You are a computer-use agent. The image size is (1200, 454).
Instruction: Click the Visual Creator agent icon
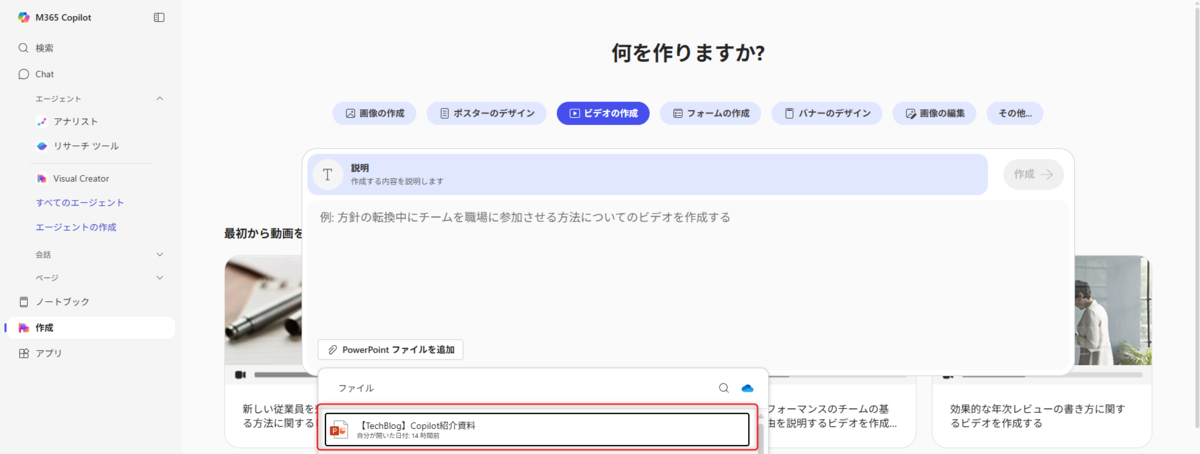coord(41,178)
